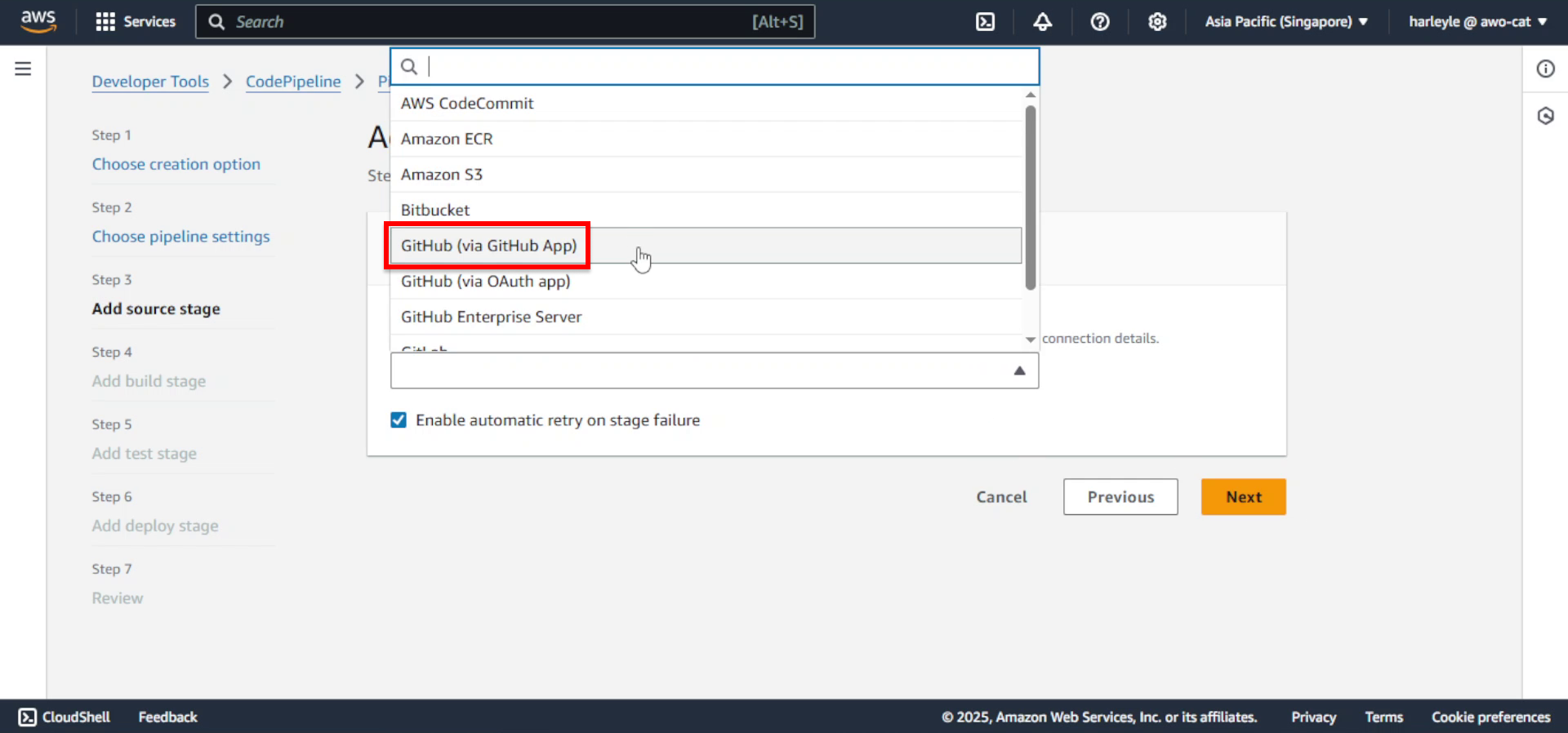Open Choose creation option step
This screenshot has height=733, width=1568.
point(176,164)
